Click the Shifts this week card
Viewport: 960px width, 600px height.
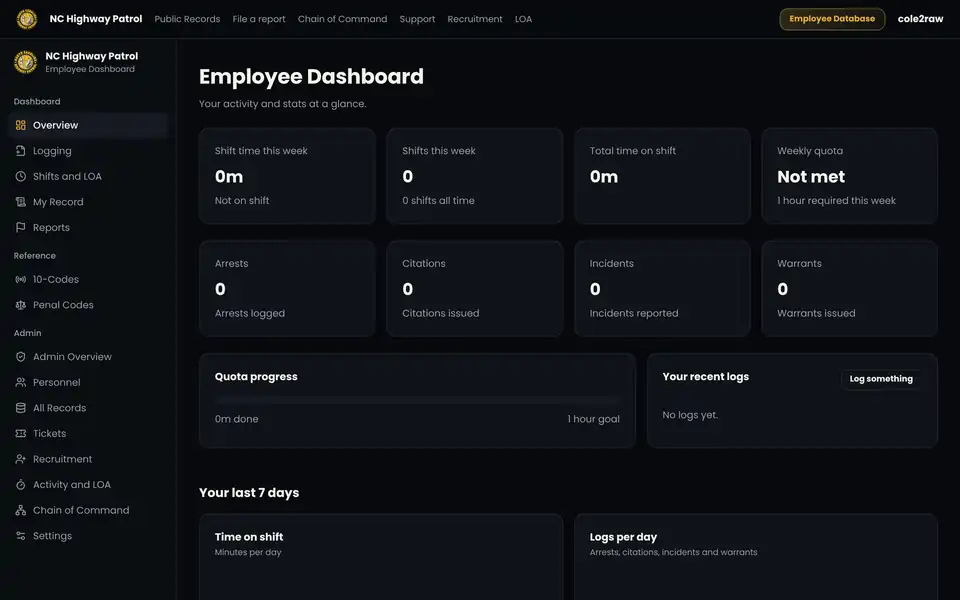(474, 176)
